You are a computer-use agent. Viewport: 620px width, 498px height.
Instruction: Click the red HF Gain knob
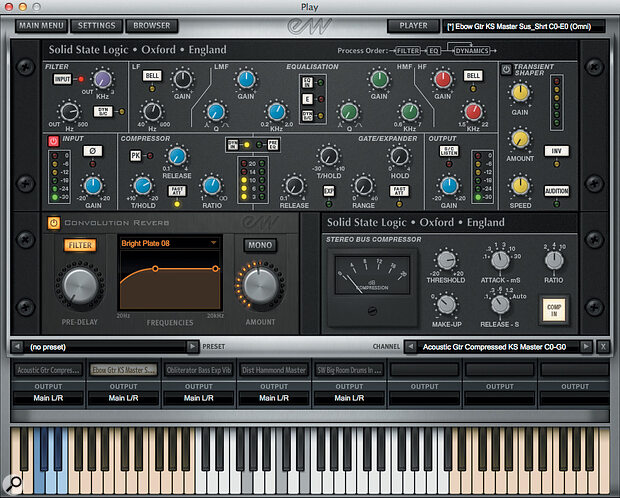point(442,79)
